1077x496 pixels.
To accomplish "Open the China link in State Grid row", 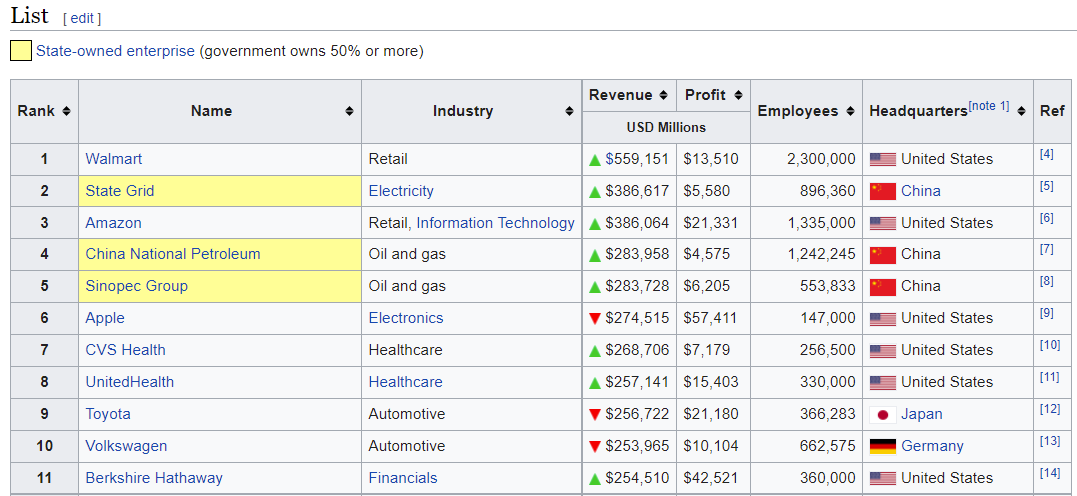I will (921, 191).
